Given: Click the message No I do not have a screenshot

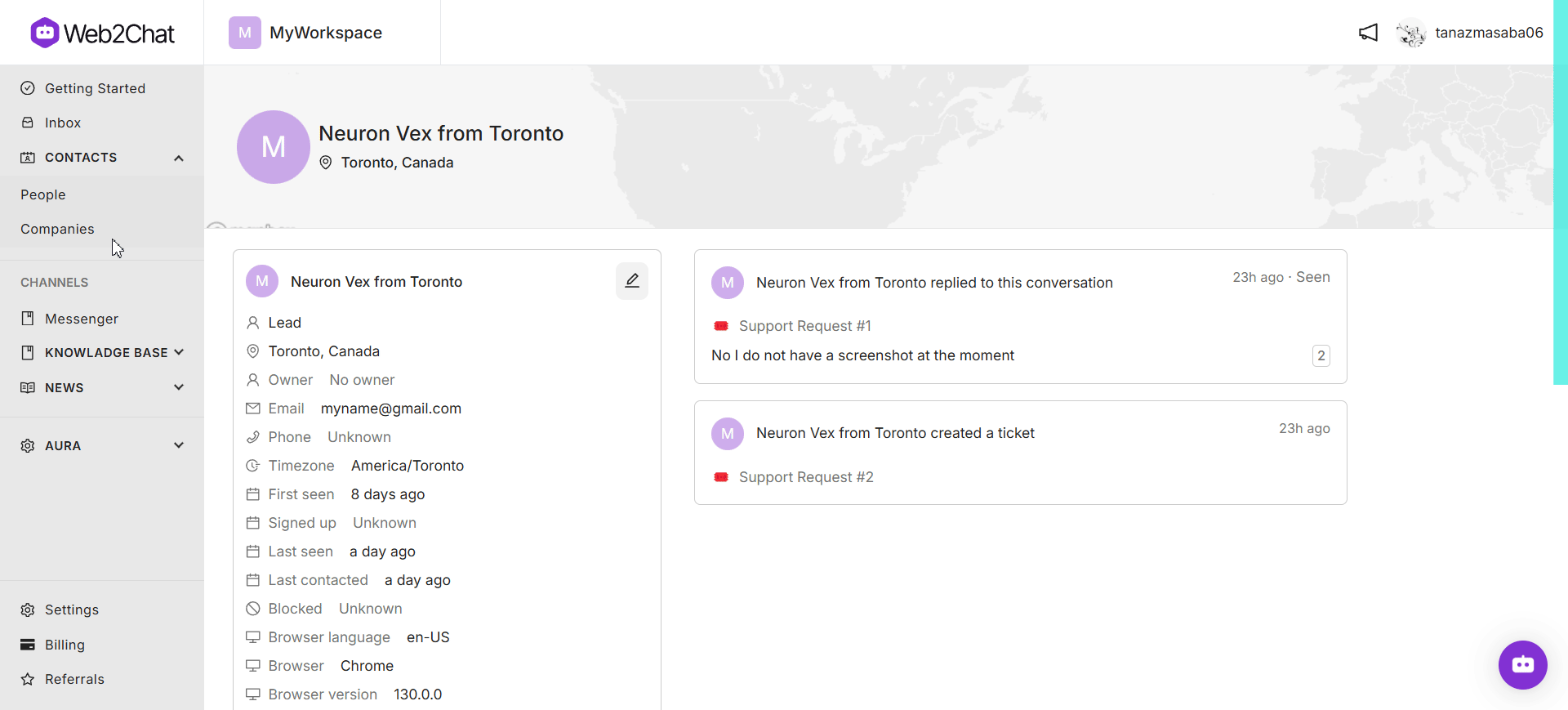Looking at the screenshot, I should pos(862,355).
